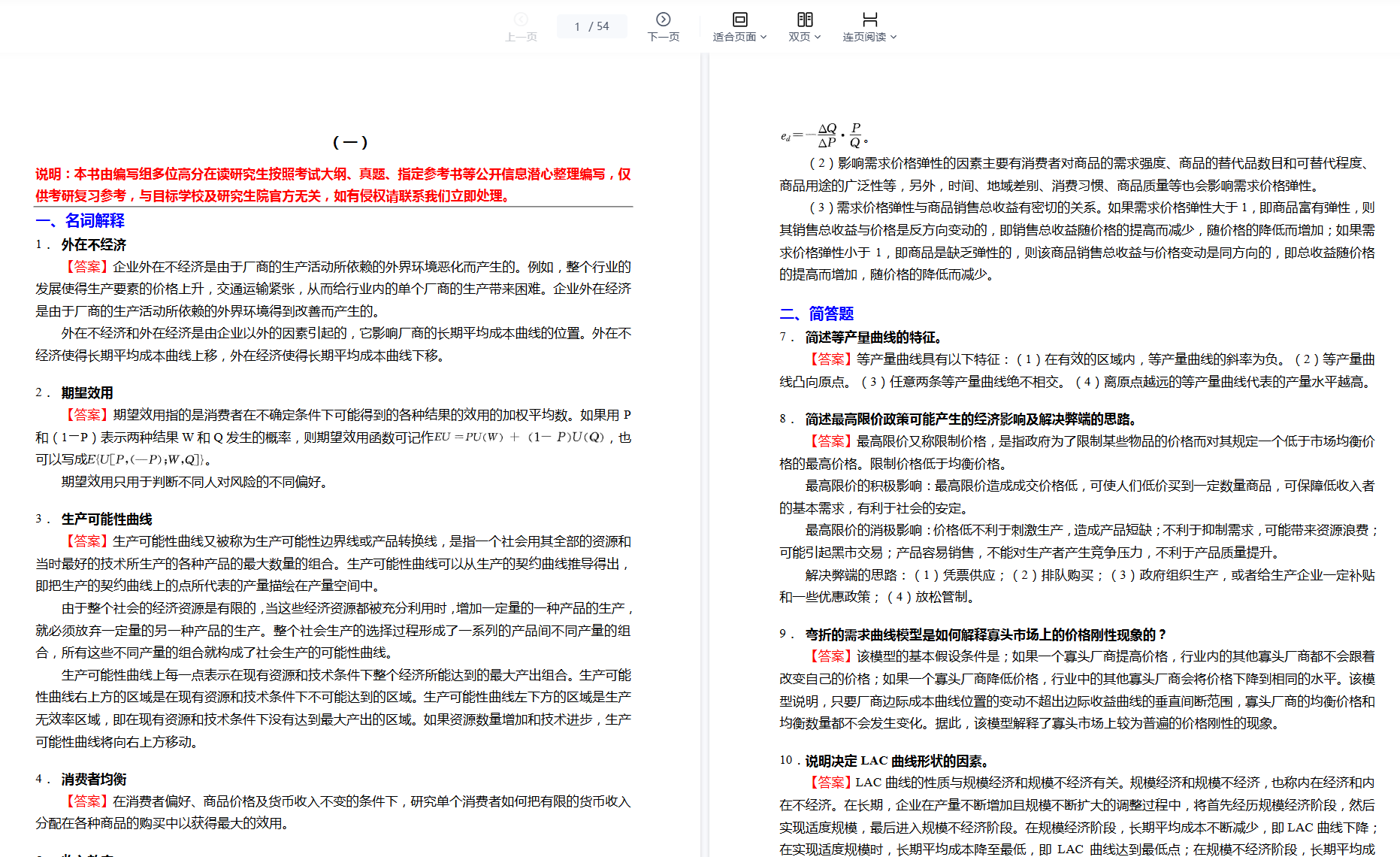Click the total page count "/ 54"
The width and height of the screenshot is (1400, 857).
click(x=599, y=26)
